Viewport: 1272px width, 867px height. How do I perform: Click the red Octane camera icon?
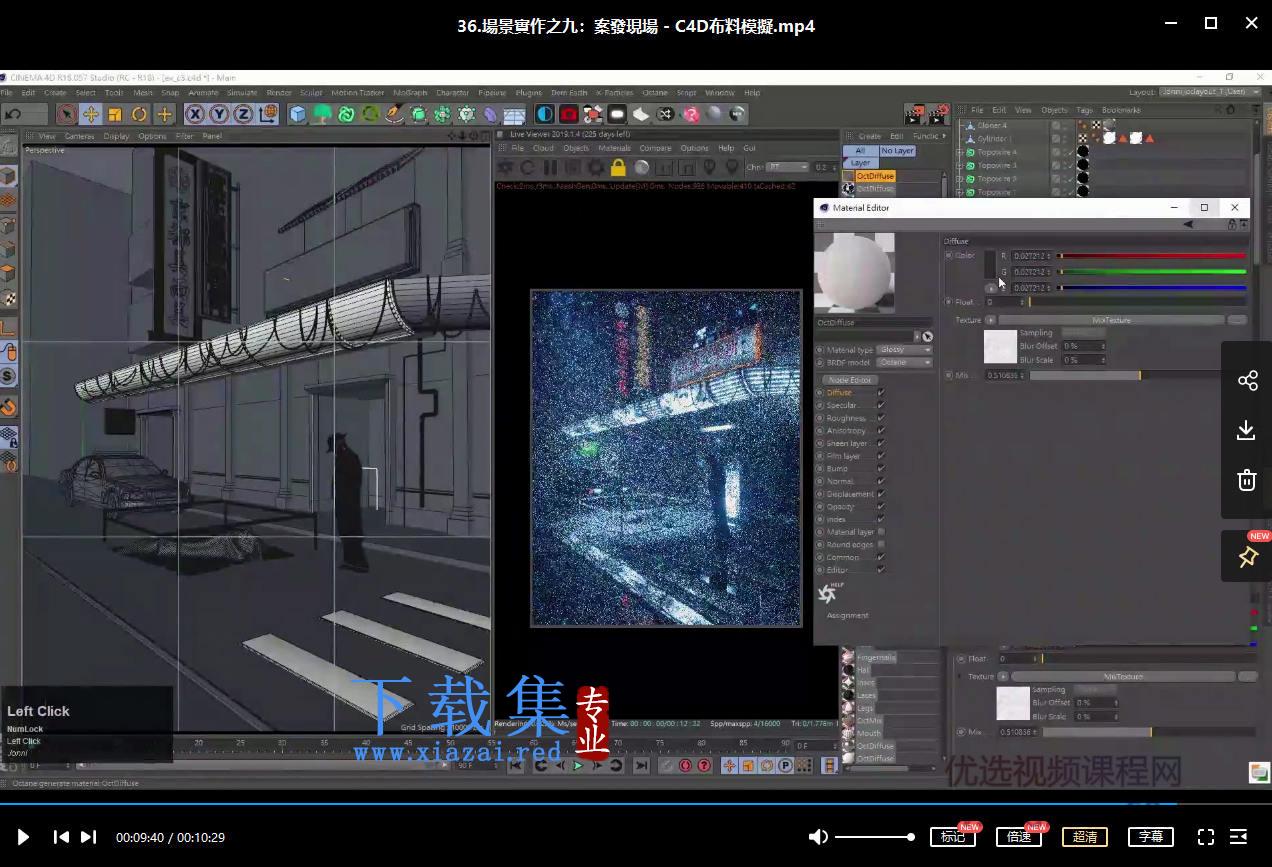[x=569, y=114]
